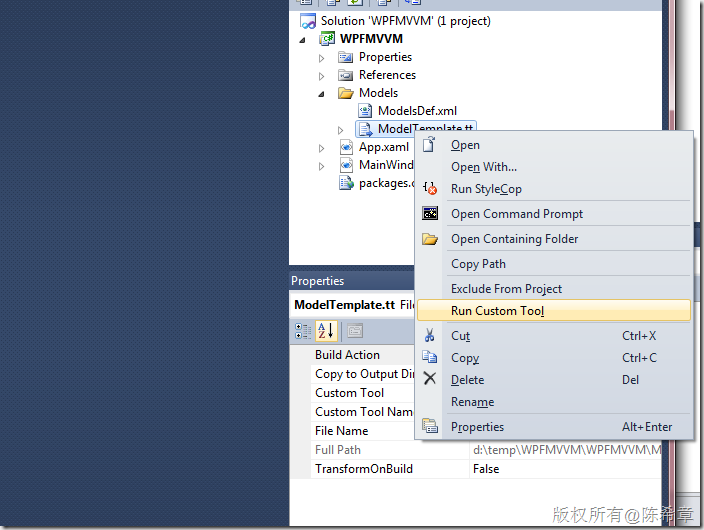Screen dimensions: 704x530
Task: Expand the References node
Action: tap(321, 76)
